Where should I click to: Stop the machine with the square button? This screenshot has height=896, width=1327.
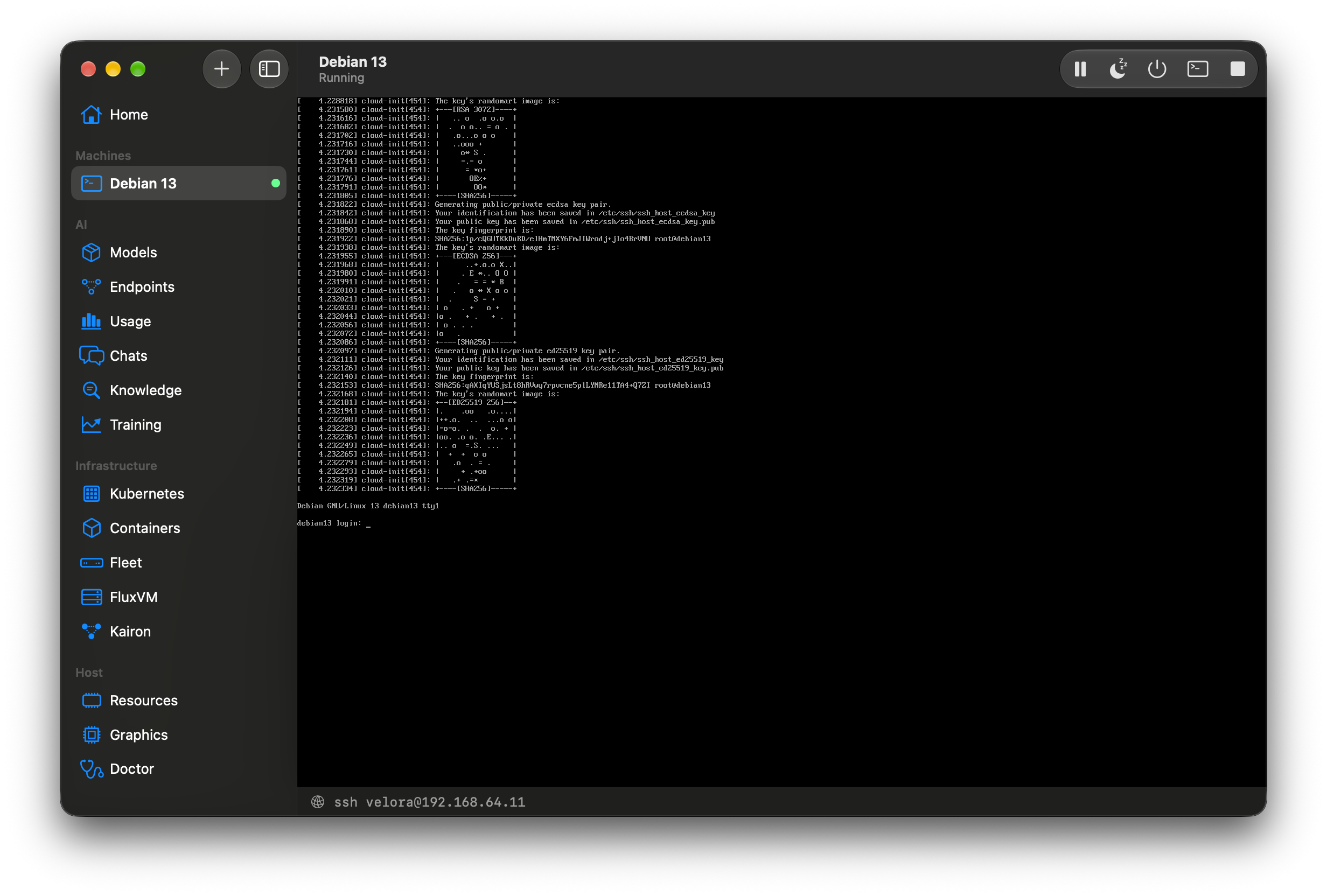(1238, 69)
